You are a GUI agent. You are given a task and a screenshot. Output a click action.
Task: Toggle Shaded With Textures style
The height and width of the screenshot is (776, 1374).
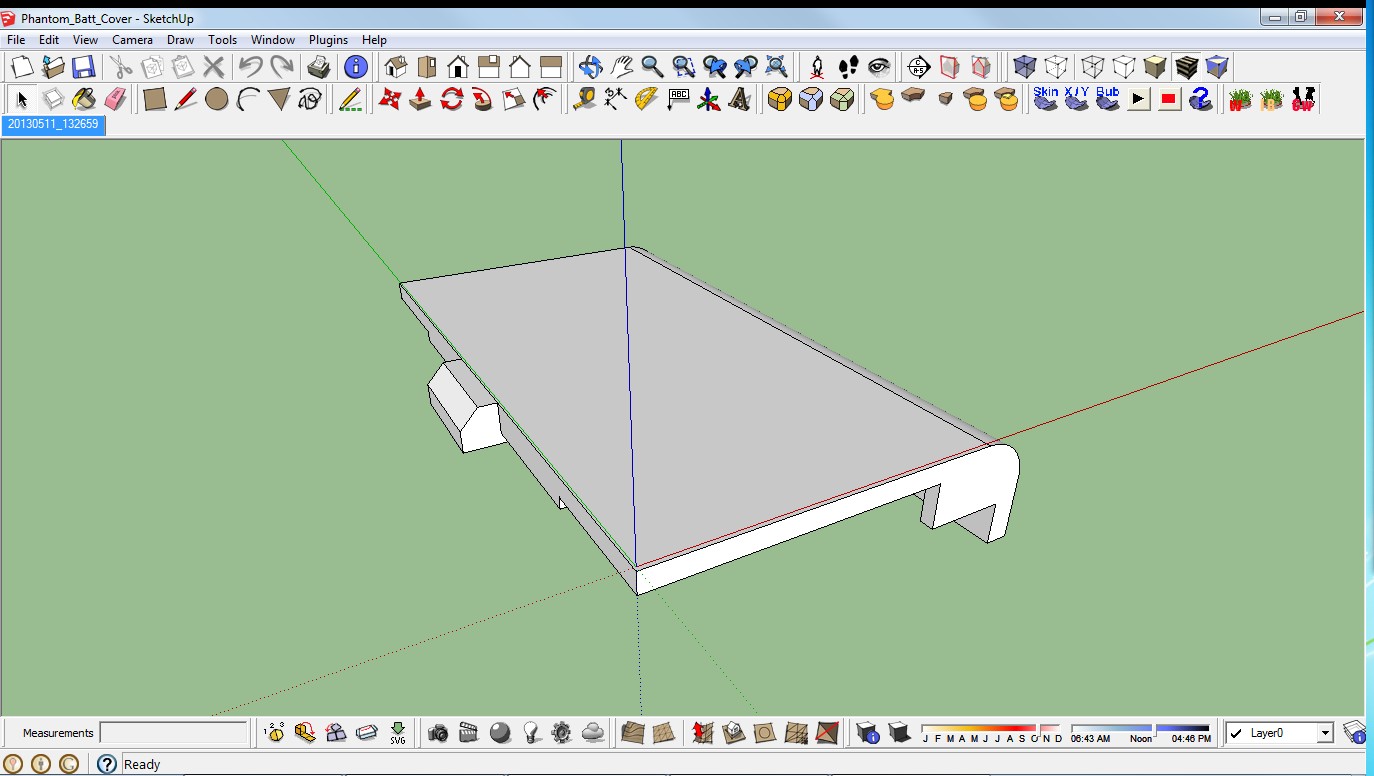pos(1186,67)
